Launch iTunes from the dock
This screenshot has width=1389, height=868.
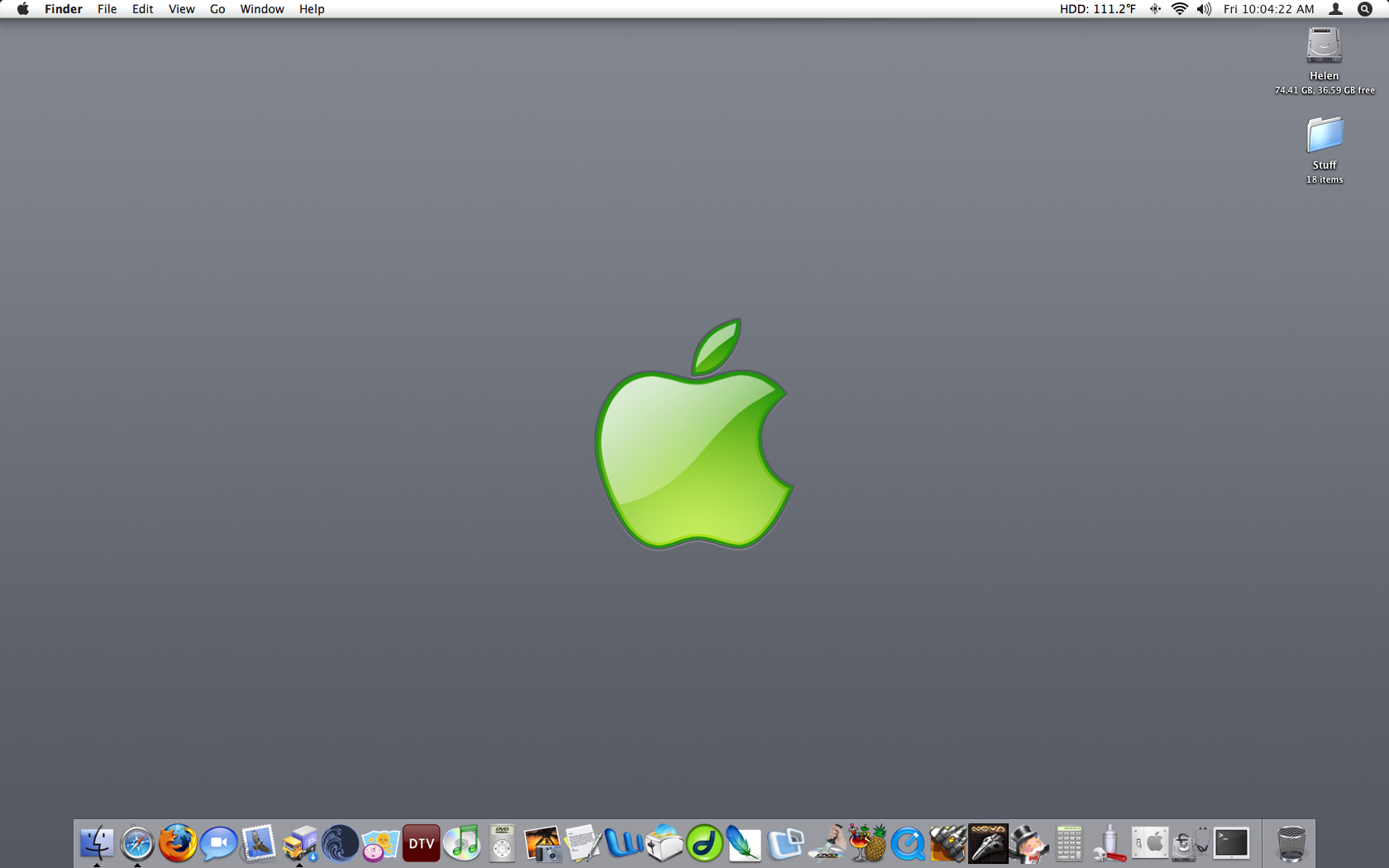coord(461,843)
